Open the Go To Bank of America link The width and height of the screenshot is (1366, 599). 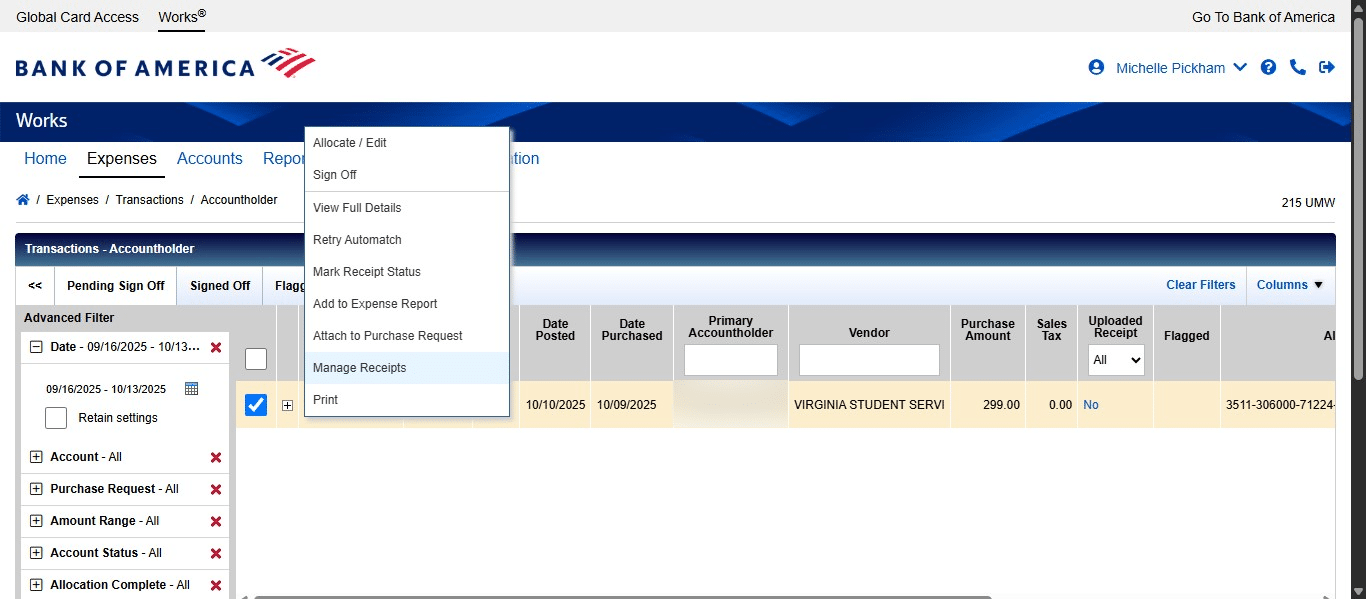pyautogui.click(x=1262, y=16)
